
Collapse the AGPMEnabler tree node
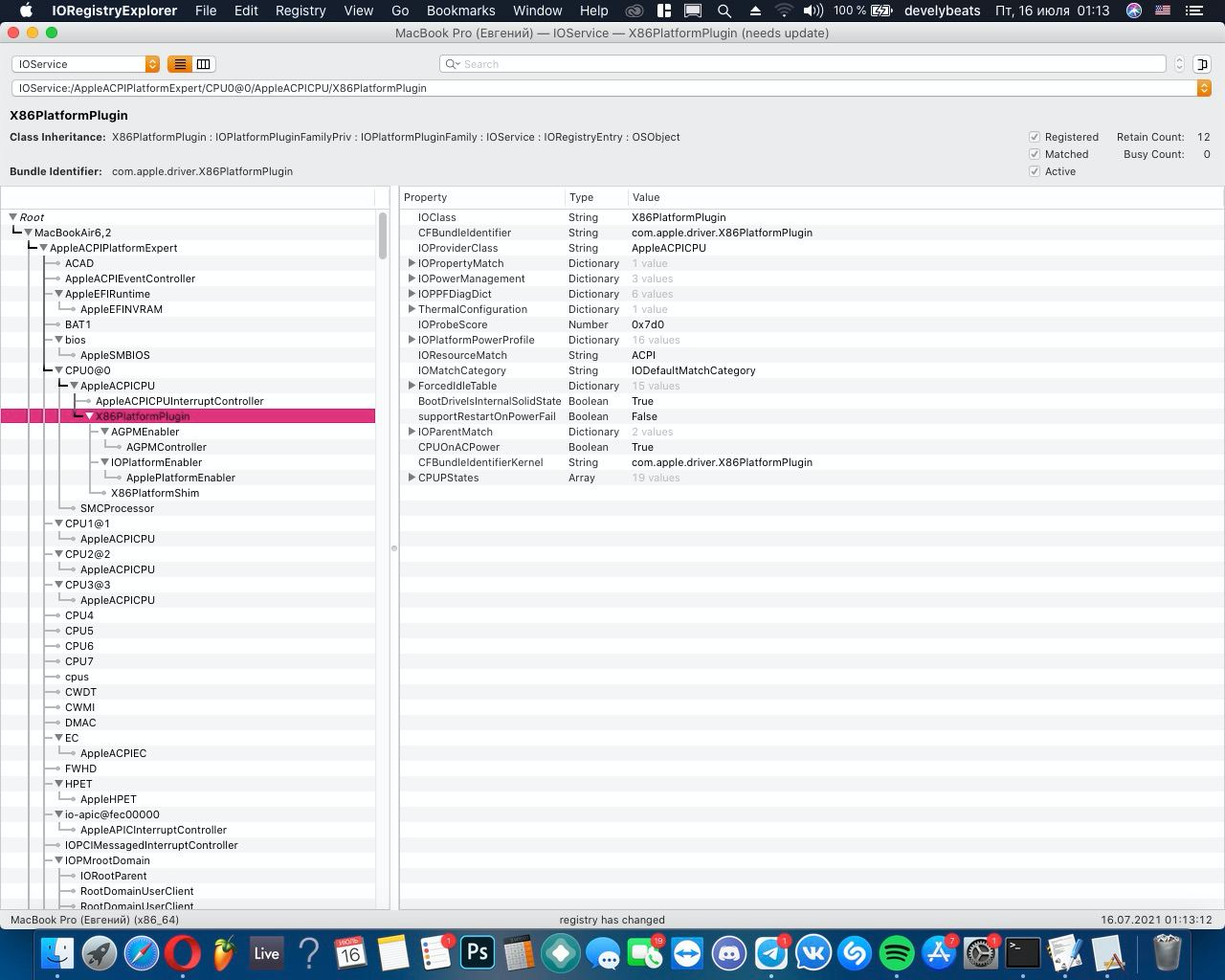(x=104, y=432)
